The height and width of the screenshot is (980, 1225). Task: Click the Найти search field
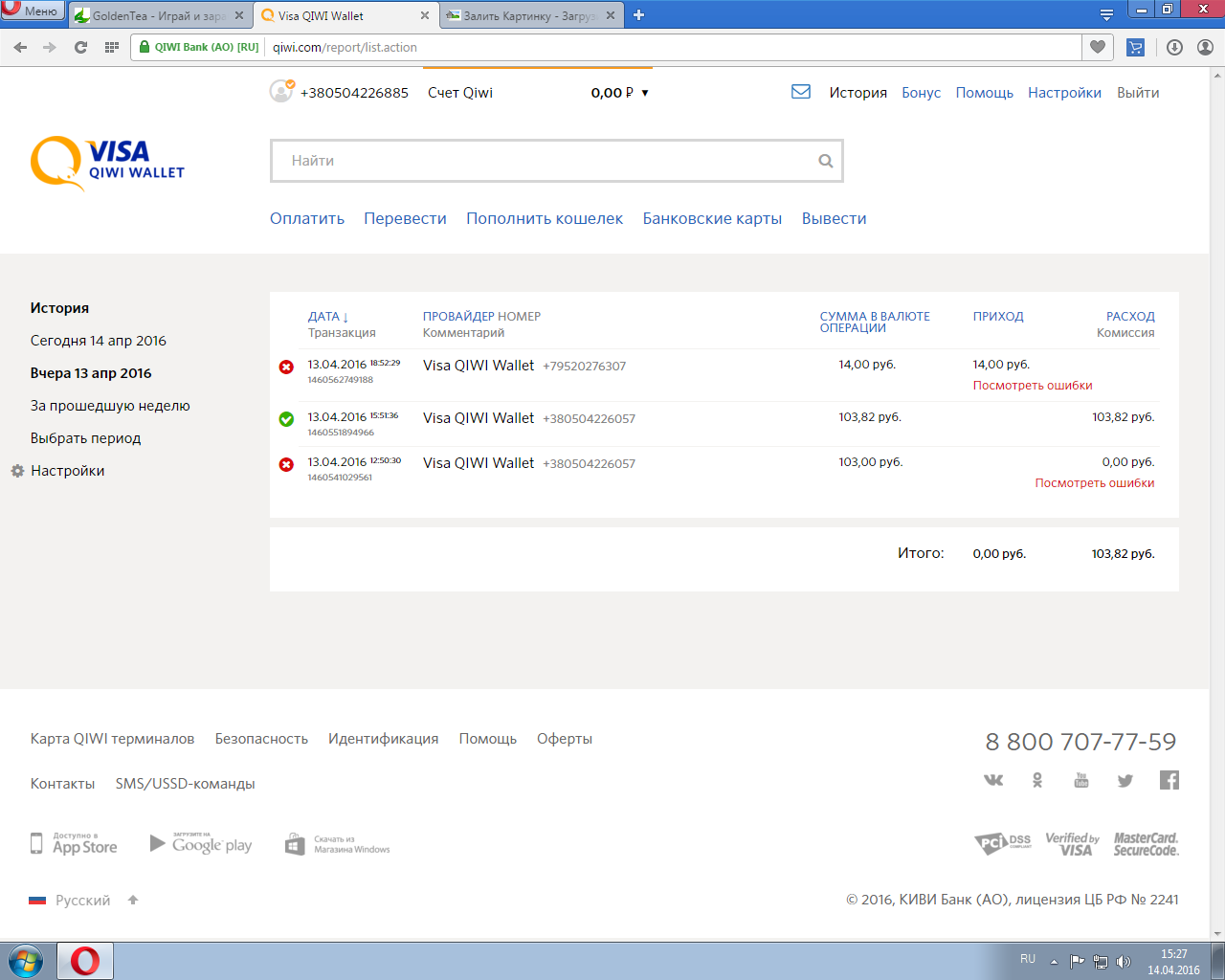pyautogui.click(x=556, y=161)
